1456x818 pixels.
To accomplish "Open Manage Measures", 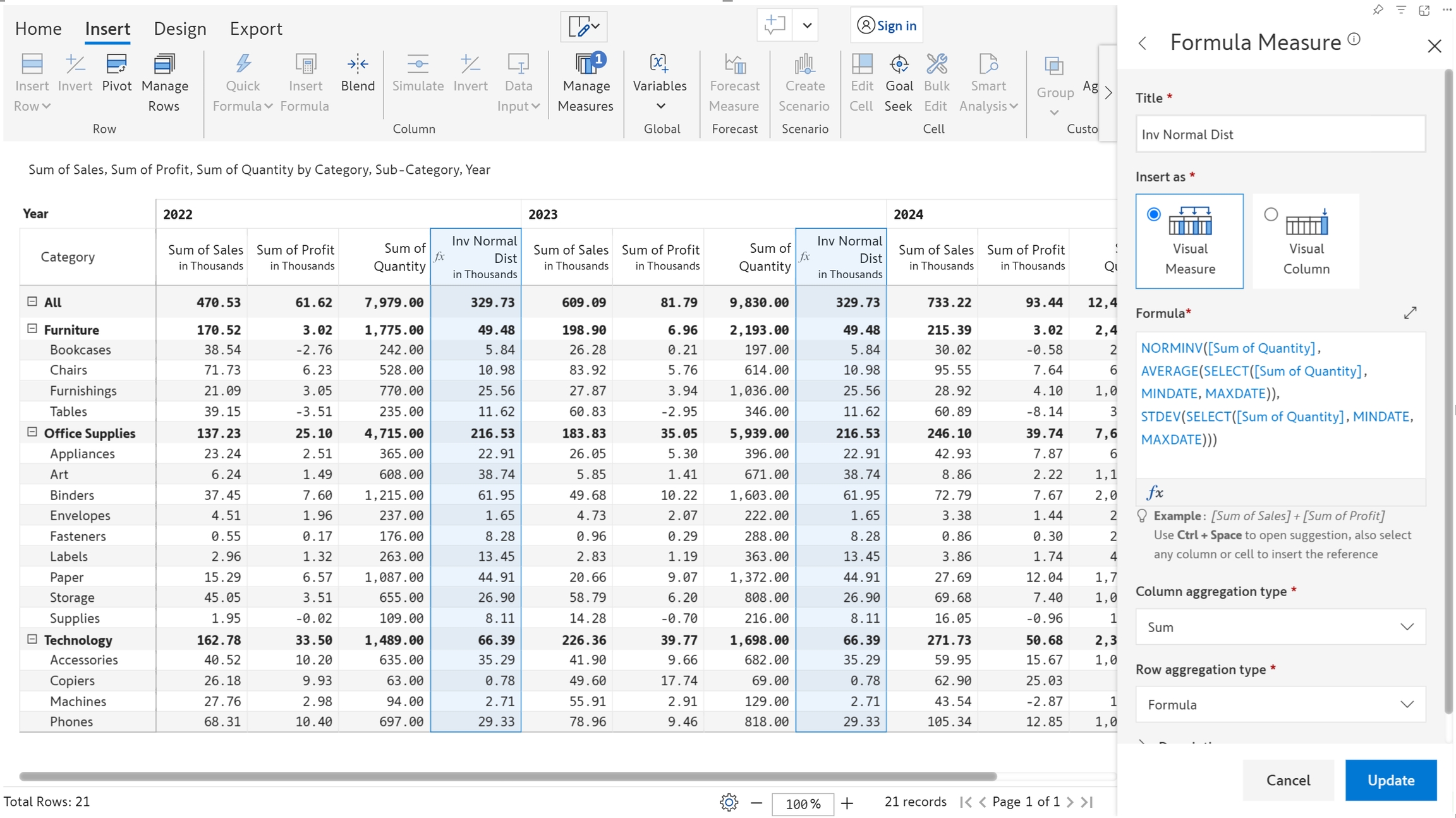I will coord(585,83).
